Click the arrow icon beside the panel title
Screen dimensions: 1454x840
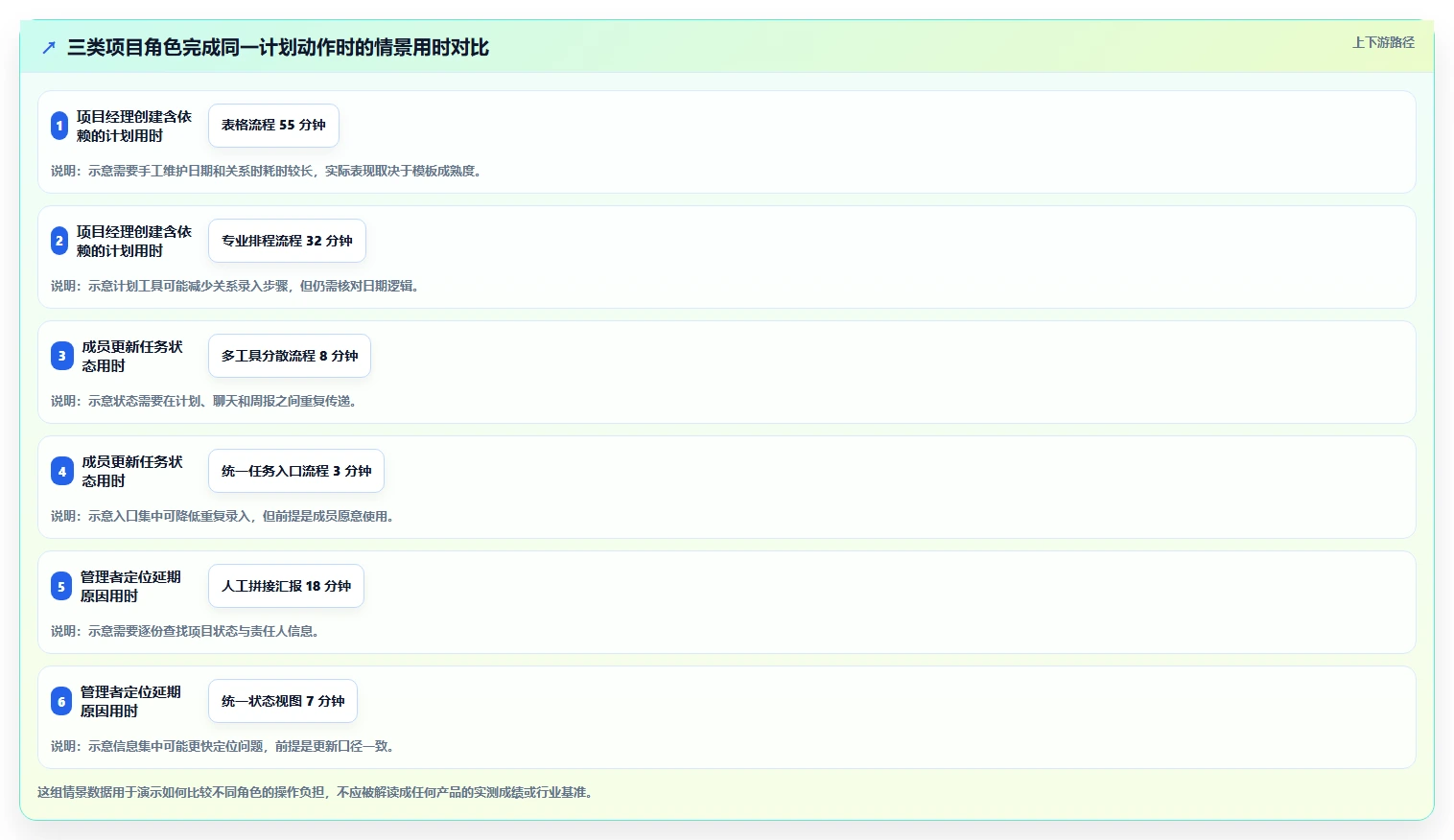(x=49, y=48)
